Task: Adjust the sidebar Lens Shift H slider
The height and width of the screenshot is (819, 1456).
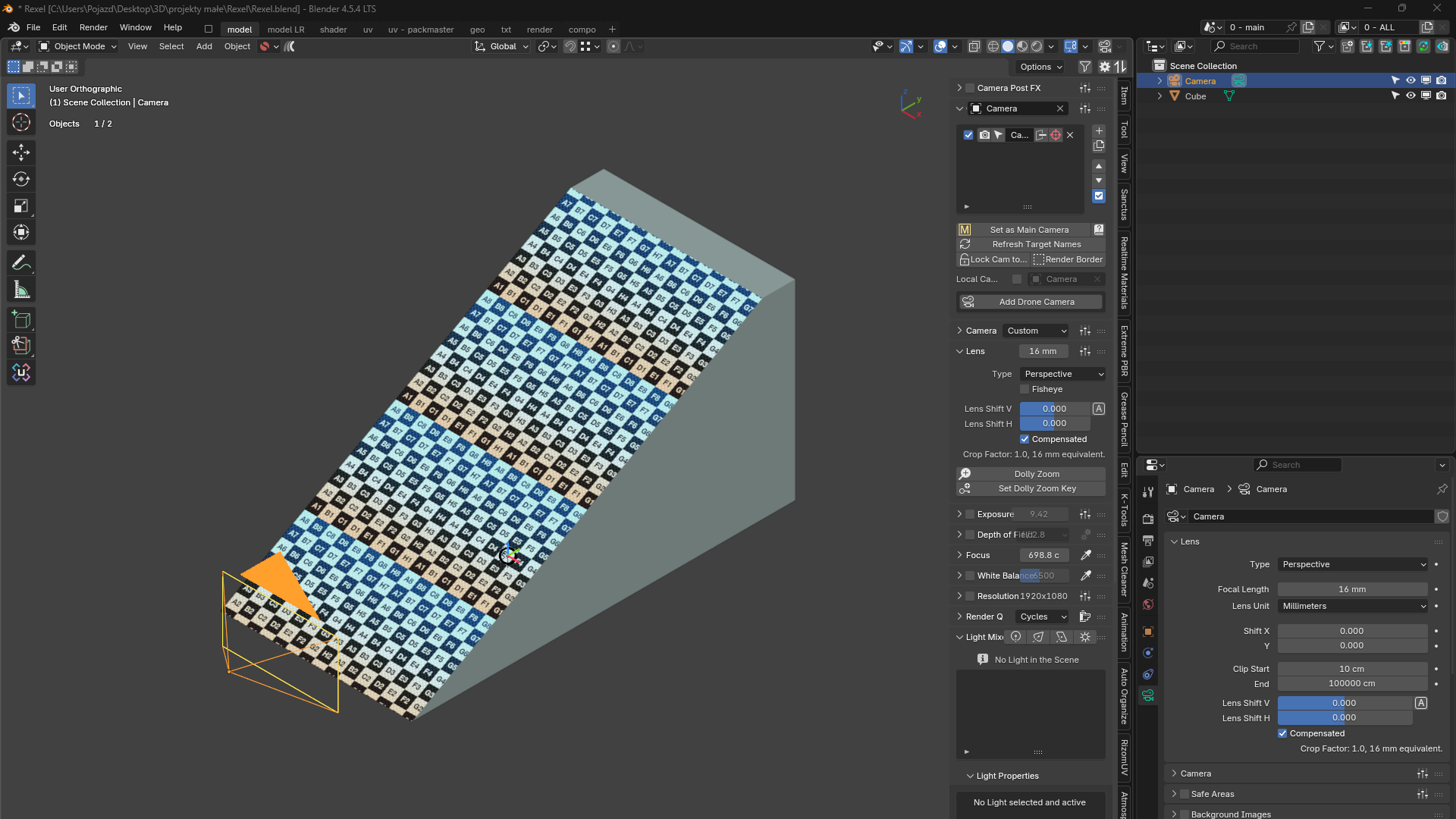Action: click(x=1055, y=423)
